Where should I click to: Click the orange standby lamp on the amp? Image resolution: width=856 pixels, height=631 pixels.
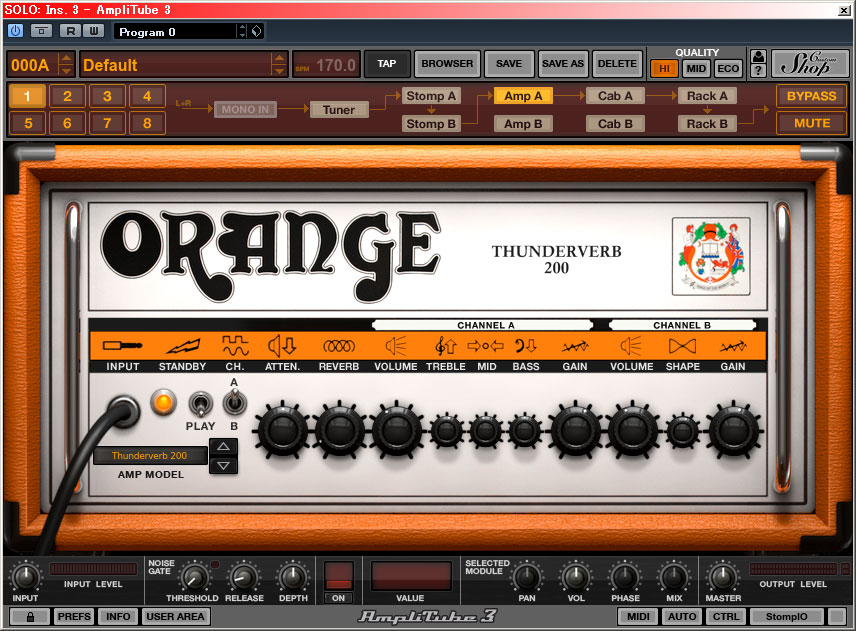(163, 403)
